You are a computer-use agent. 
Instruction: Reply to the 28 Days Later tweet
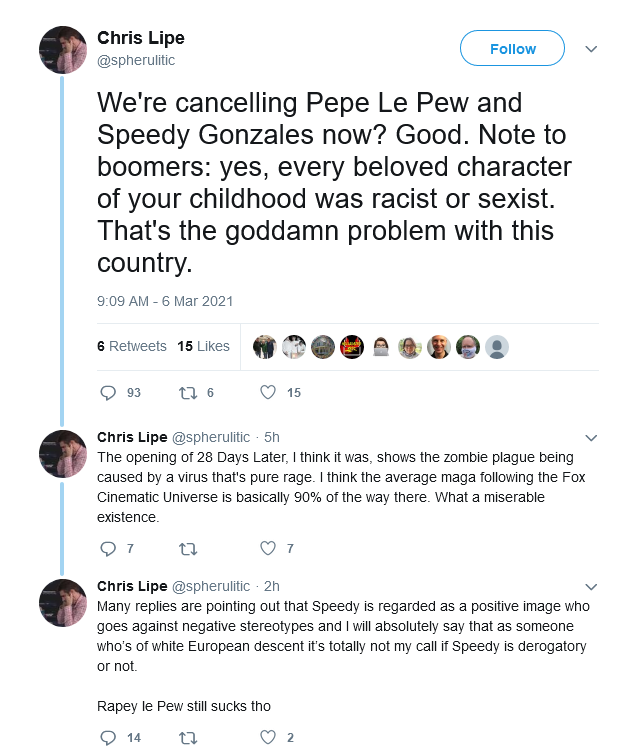point(108,549)
